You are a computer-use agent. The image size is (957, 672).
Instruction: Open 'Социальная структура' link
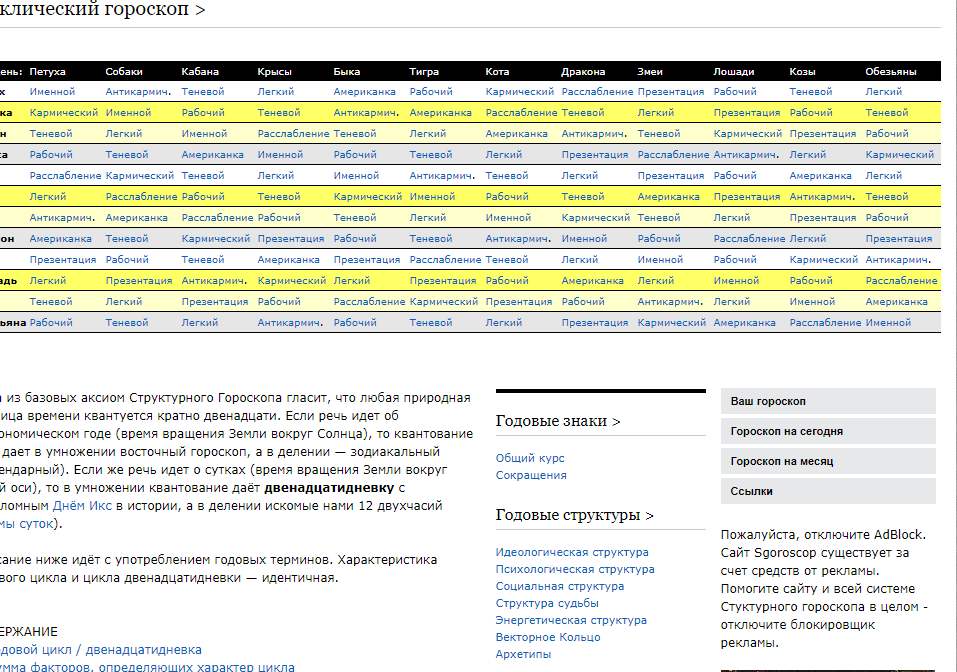point(560,586)
